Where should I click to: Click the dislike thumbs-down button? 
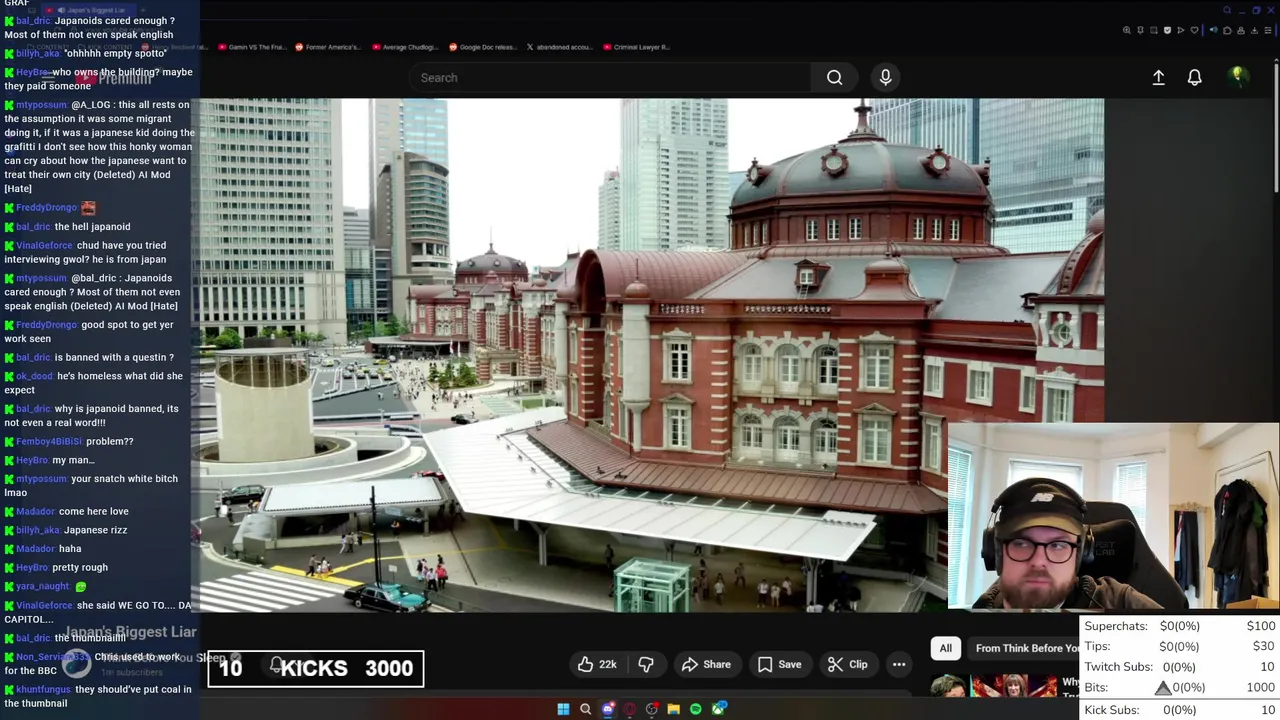pyautogui.click(x=646, y=664)
